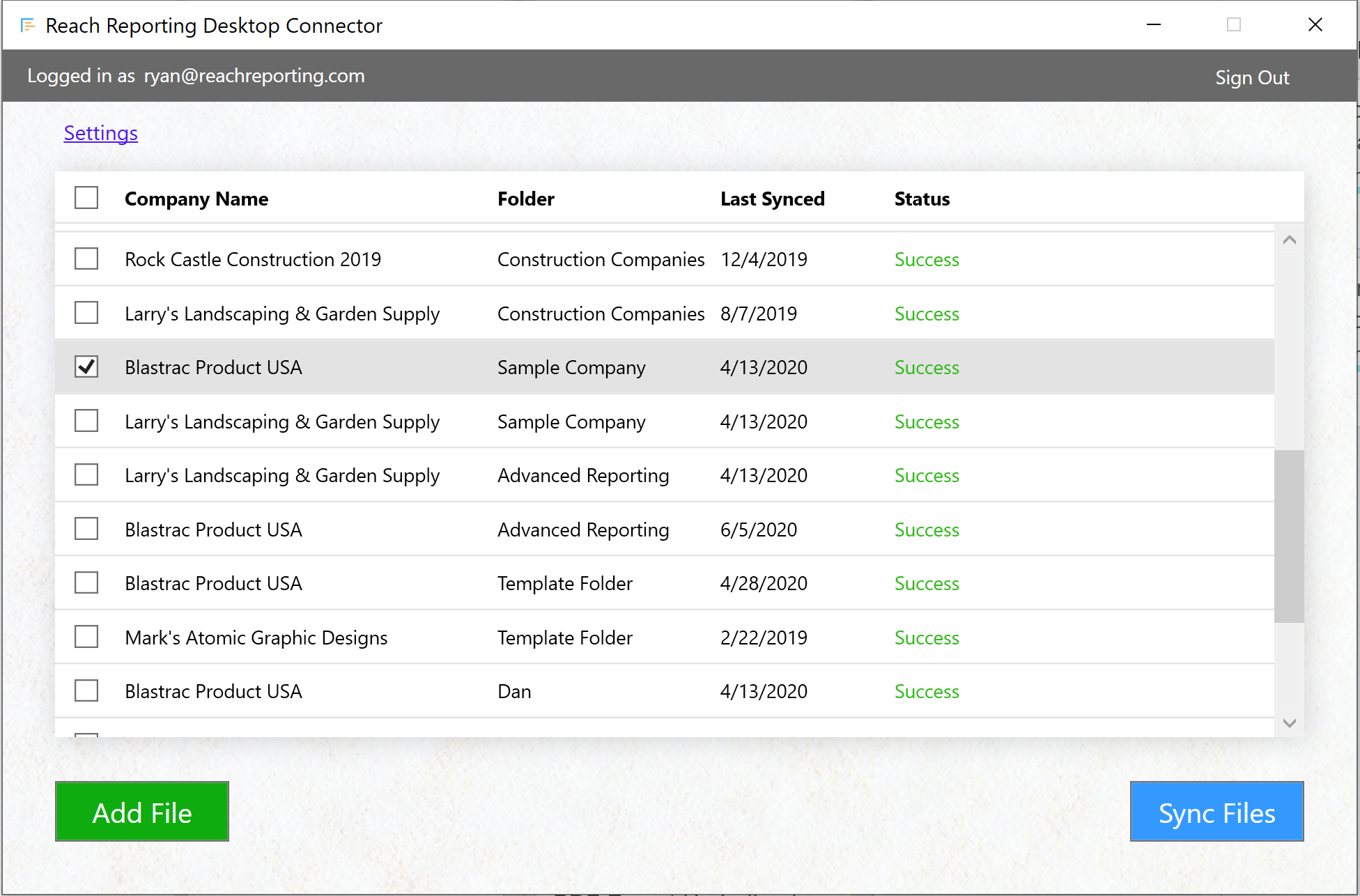Screen dimensions: 1360x896
Task: Close the Reach Reporting Desktop Connector window
Action: pos(1315,25)
